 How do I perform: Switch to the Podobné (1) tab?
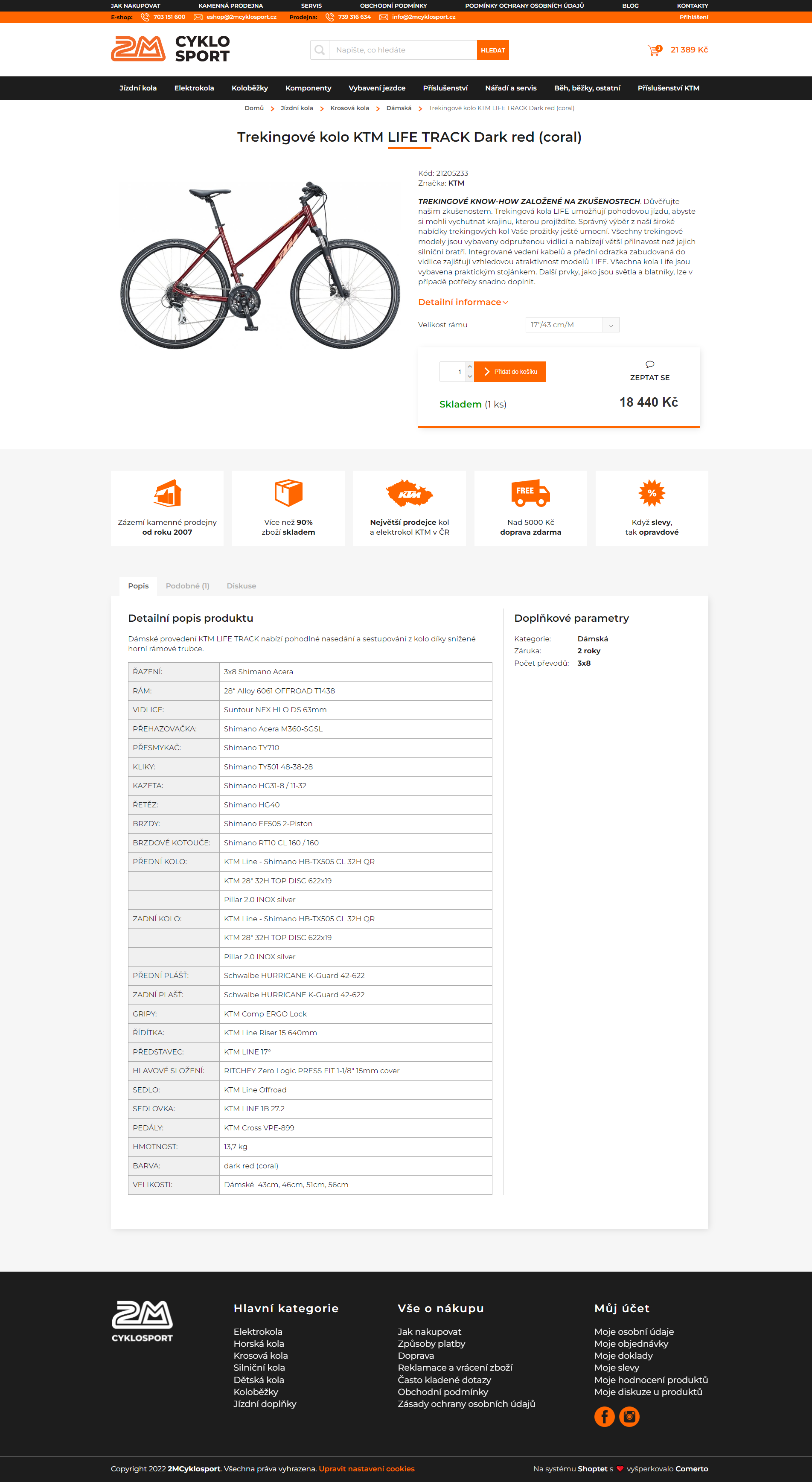coord(188,585)
